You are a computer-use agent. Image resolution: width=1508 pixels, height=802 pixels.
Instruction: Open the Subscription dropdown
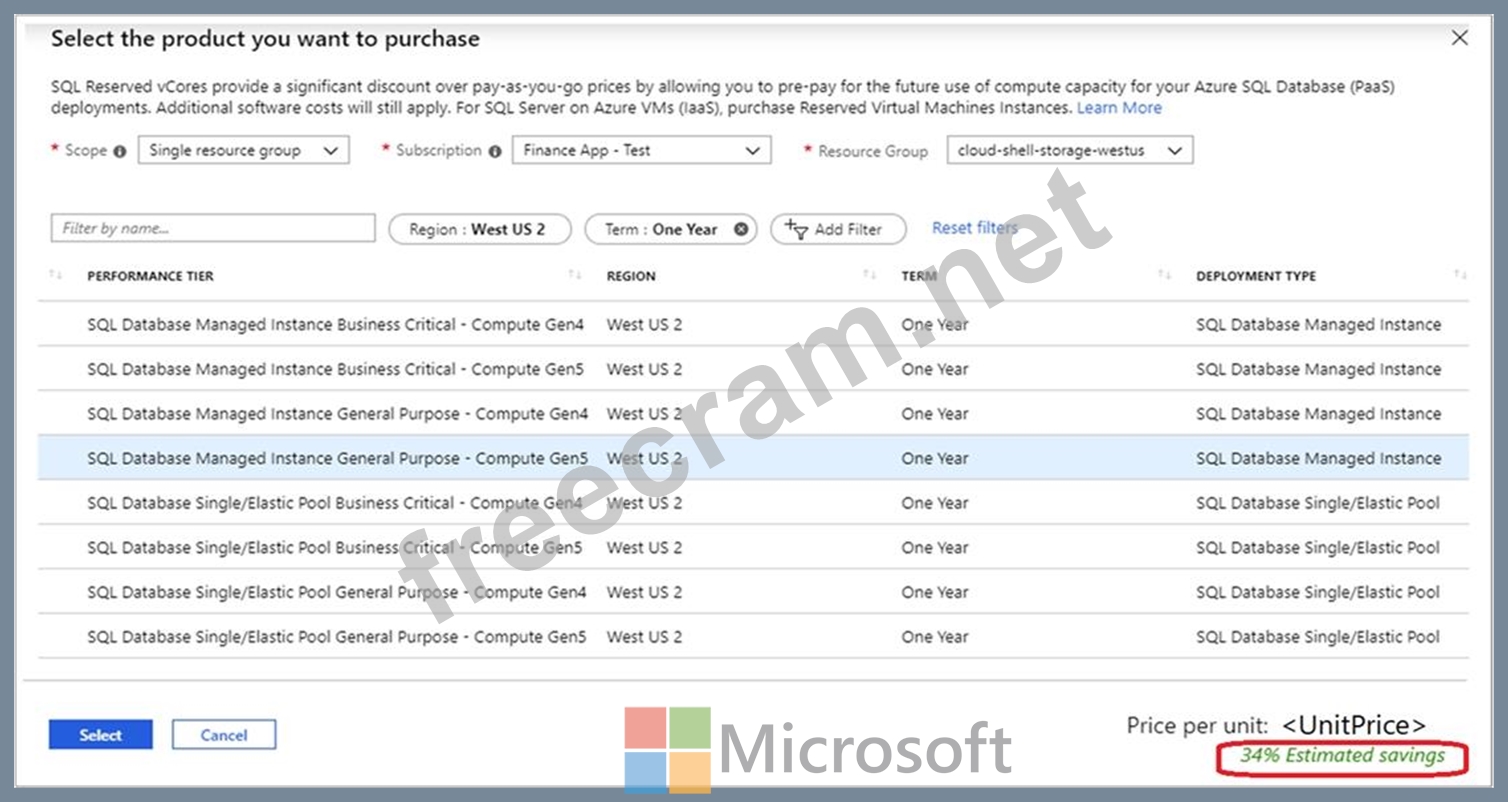pyautogui.click(x=641, y=151)
